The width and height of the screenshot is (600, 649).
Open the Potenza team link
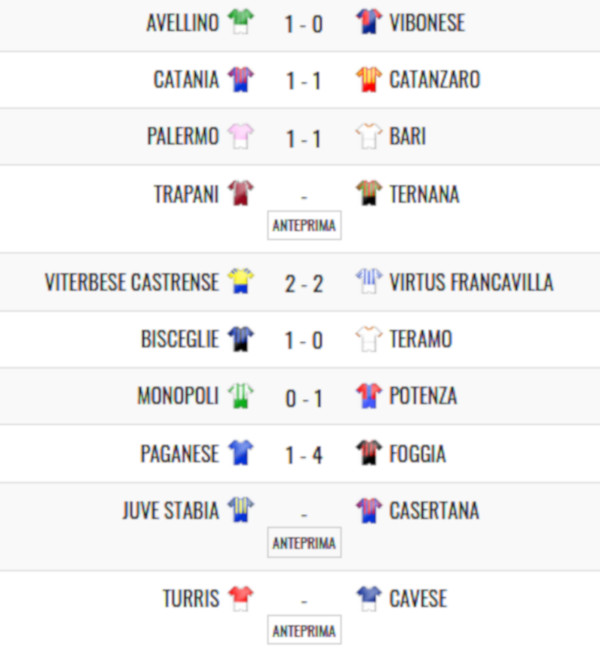coord(423,397)
